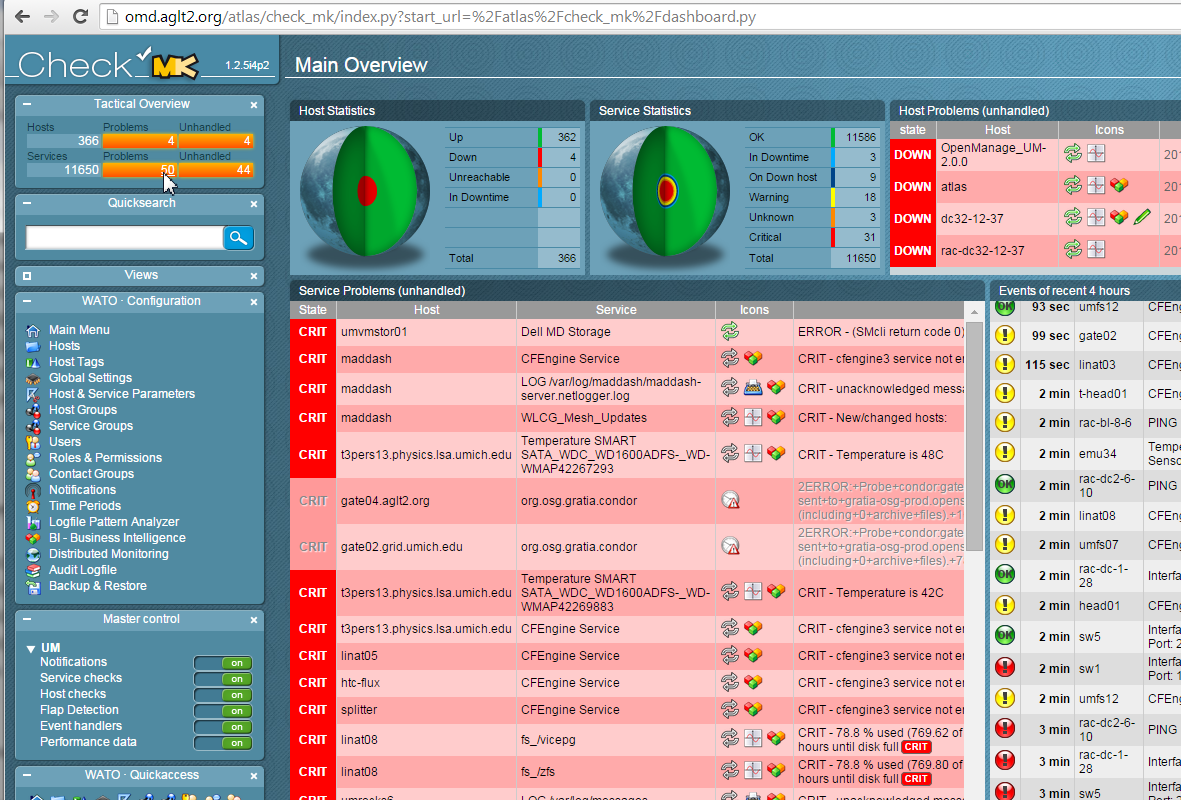Click the Time Periods clock icon

coord(32,506)
